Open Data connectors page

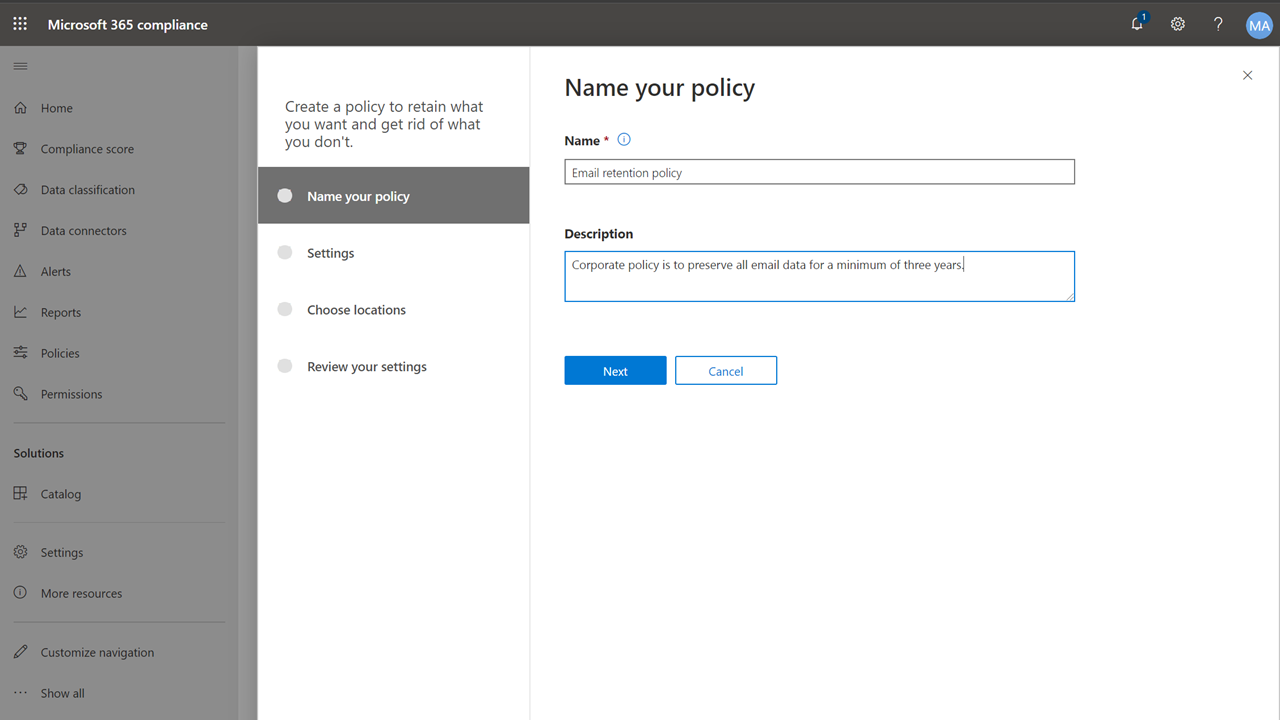pyautogui.click(x=84, y=231)
